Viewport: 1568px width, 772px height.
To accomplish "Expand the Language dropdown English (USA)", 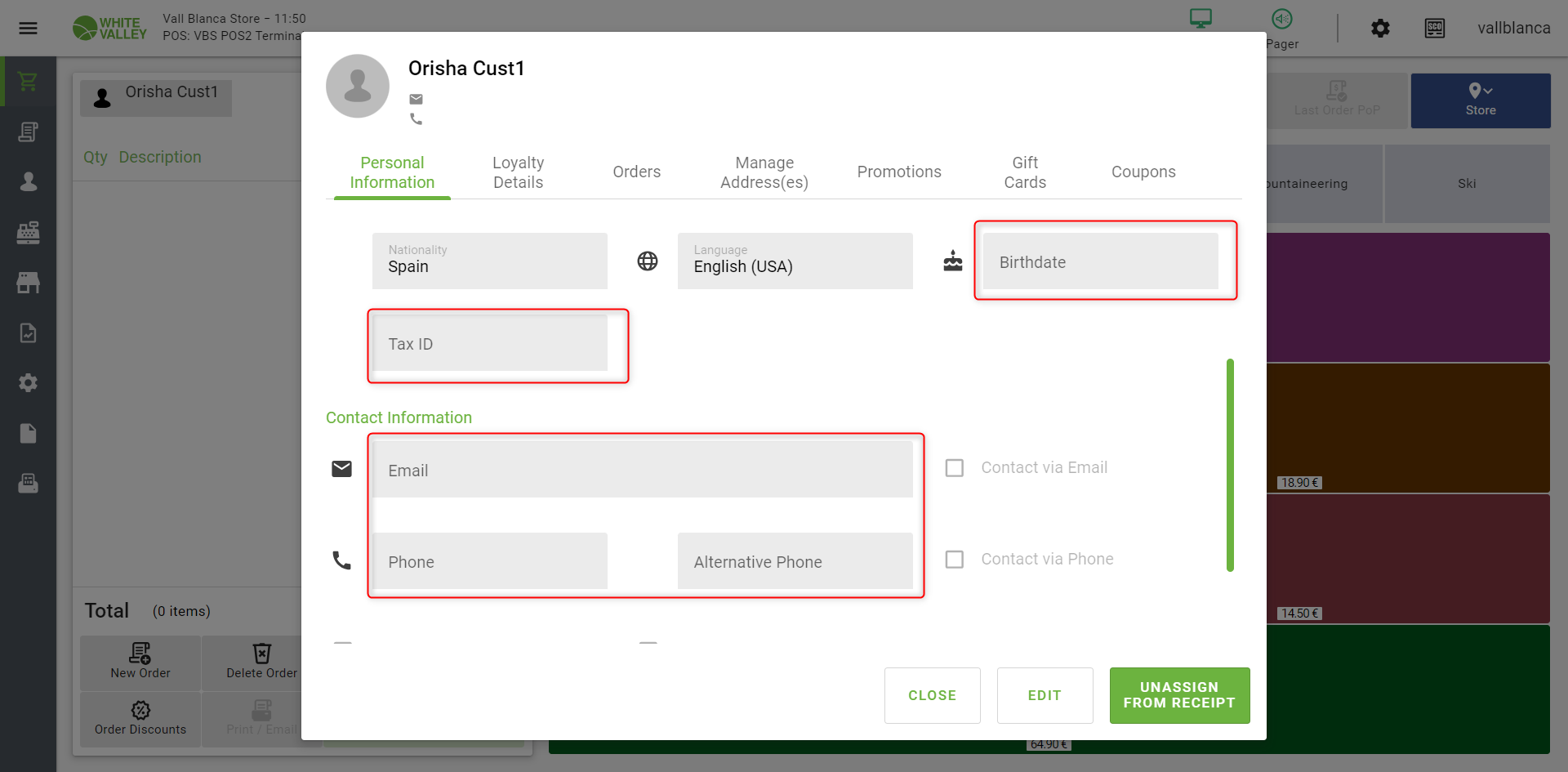I will [795, 261].
